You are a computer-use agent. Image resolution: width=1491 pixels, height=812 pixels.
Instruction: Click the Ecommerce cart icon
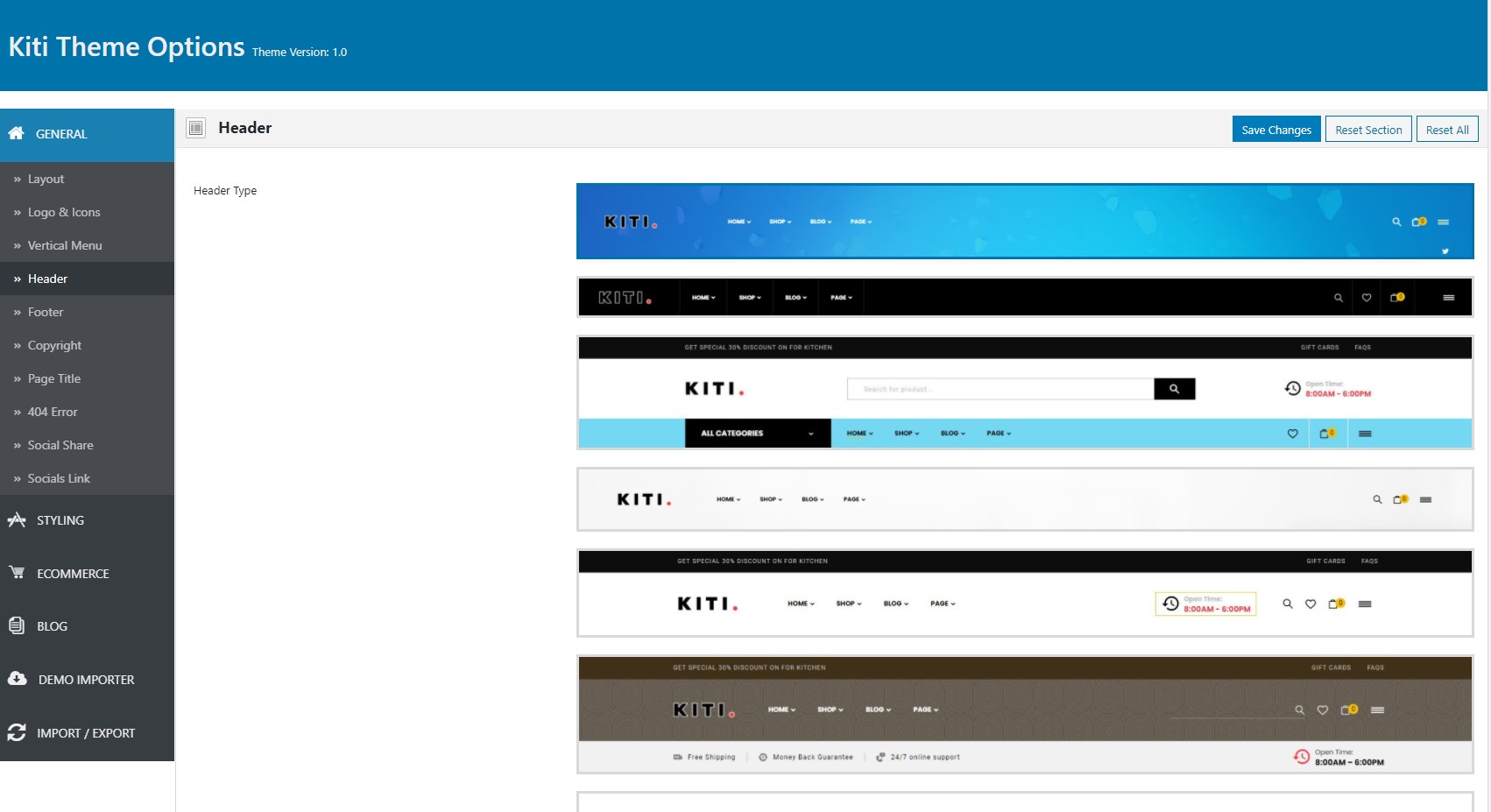pos(17,572)
